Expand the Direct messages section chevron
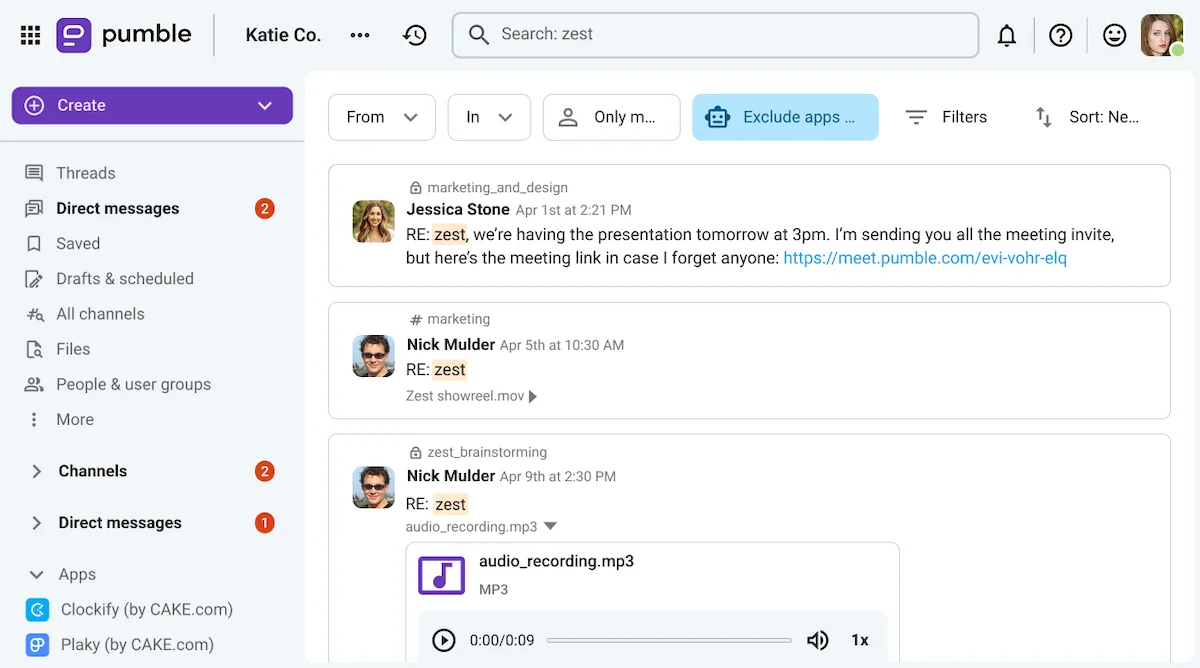This screenshot has width=1200, height=668. tap(36, 523)
